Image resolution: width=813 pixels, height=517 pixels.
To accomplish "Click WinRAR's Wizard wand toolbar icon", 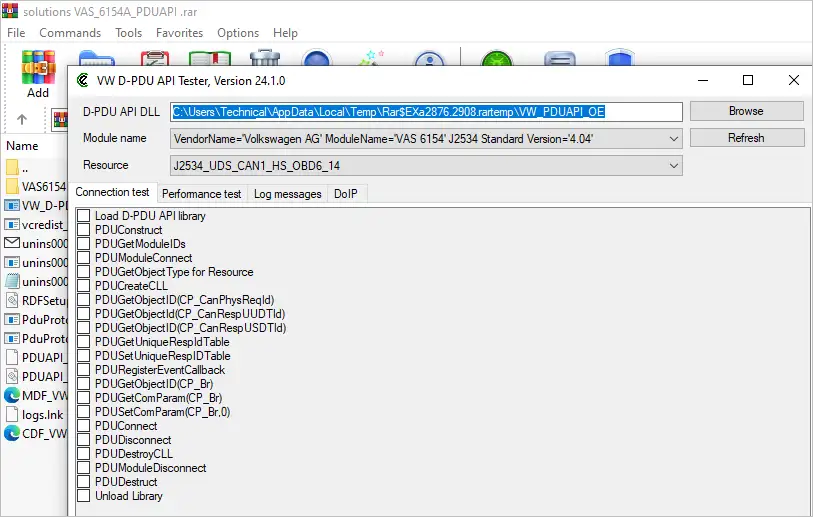I will pyautogui.click(x=371, y=58).
